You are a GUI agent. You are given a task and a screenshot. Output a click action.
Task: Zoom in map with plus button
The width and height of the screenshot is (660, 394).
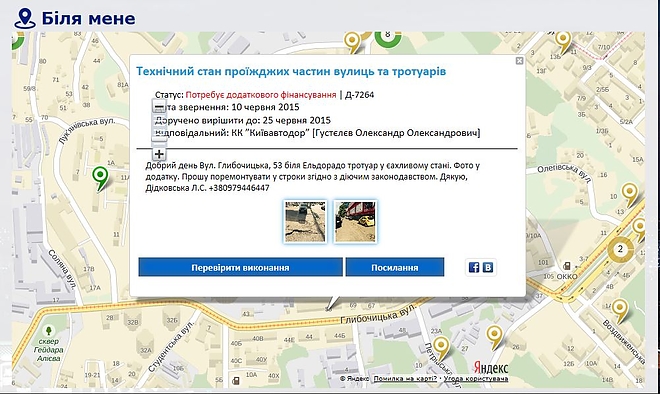coord(159,154)
